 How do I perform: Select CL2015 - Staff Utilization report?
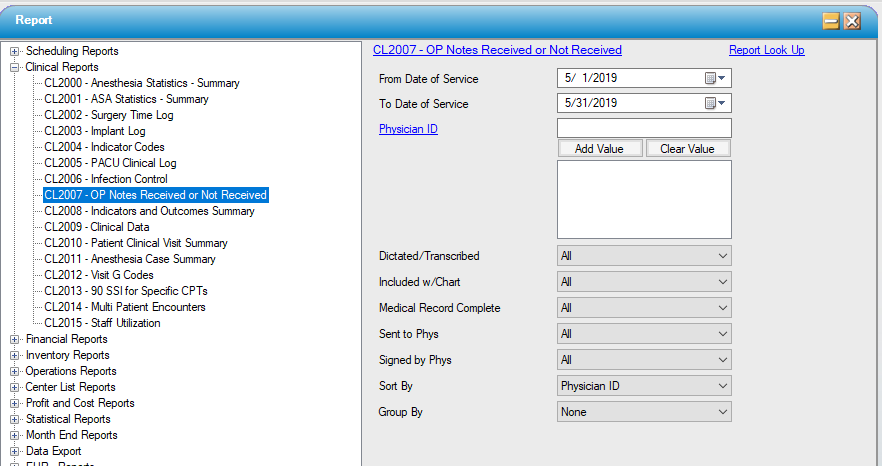102,323
